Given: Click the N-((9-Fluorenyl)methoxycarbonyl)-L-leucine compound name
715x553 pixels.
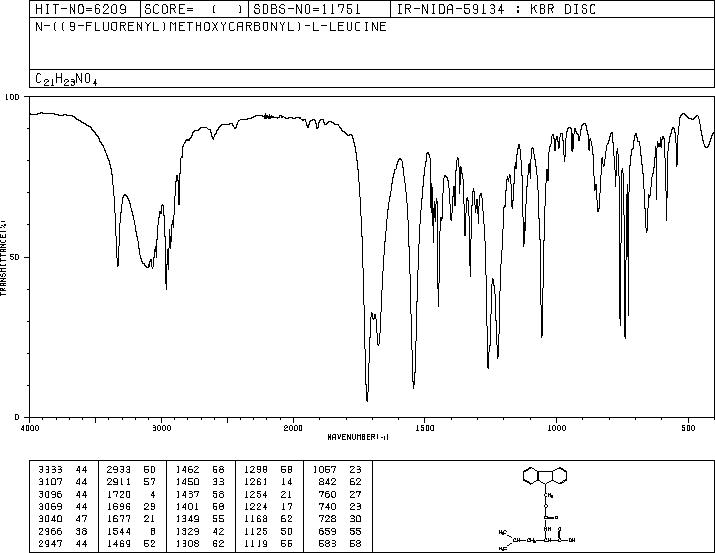Looking at the screenshot, I should click(211, 26).
